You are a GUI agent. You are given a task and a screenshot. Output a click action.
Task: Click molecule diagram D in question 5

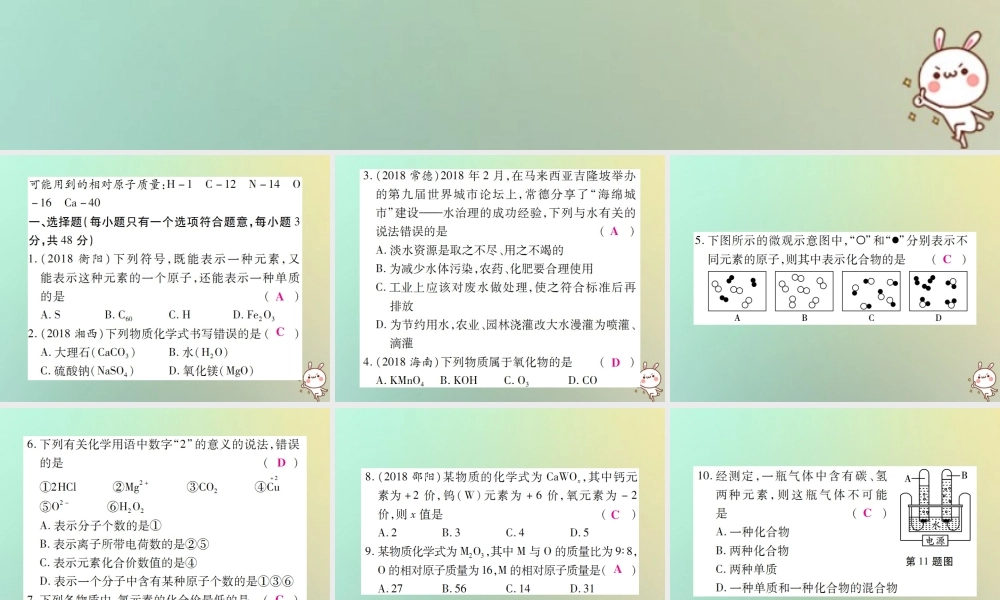[x=938, y=291]
